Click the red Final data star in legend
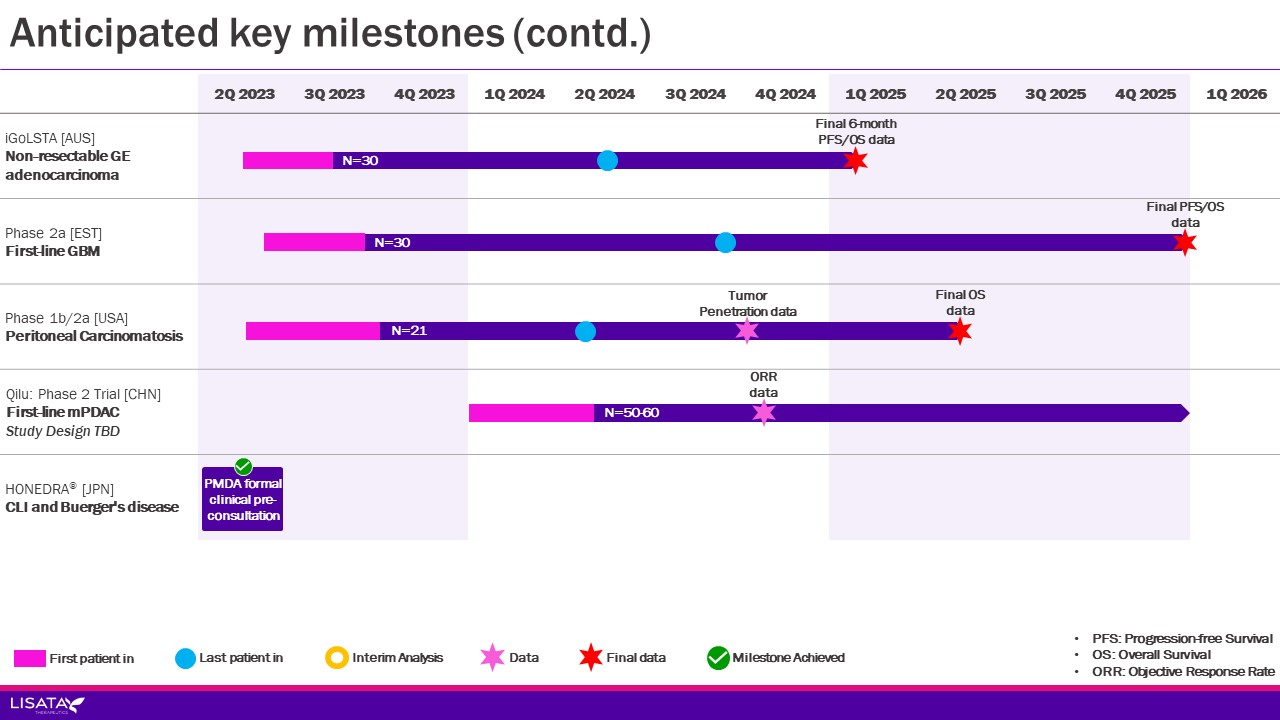Image resolution: width=1280 pixels, height=720 pixels. click(x=591, y=657)
